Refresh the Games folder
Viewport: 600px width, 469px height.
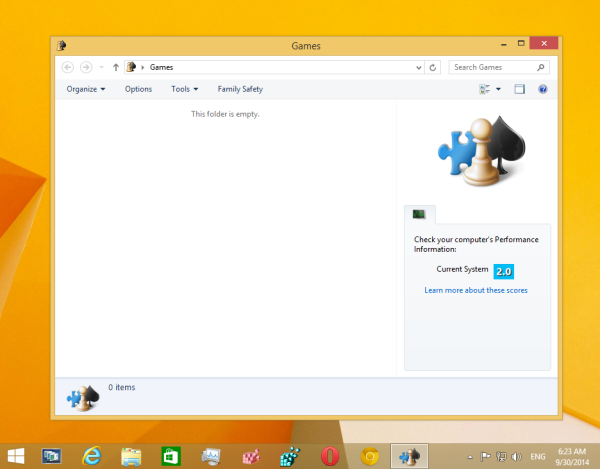point(433,67)
